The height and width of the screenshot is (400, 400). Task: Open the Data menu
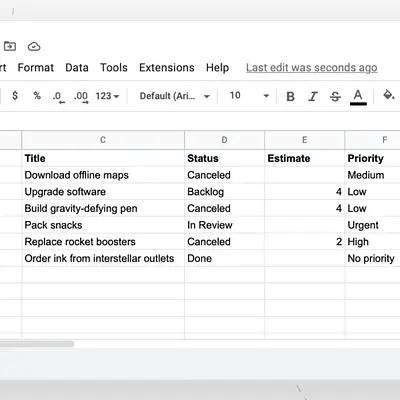pos(77,68)
